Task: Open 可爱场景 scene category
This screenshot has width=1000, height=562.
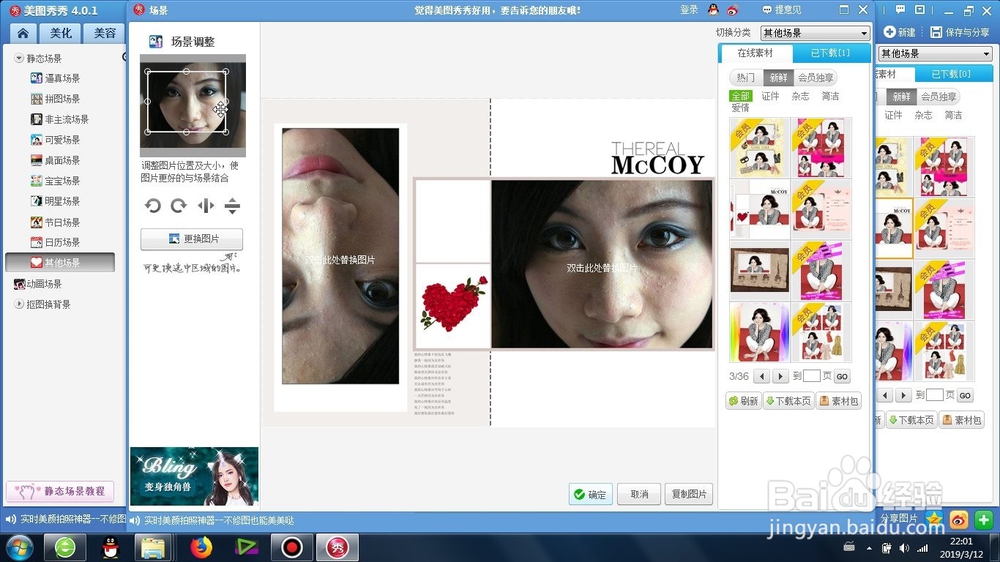Action: click(55, 140)
